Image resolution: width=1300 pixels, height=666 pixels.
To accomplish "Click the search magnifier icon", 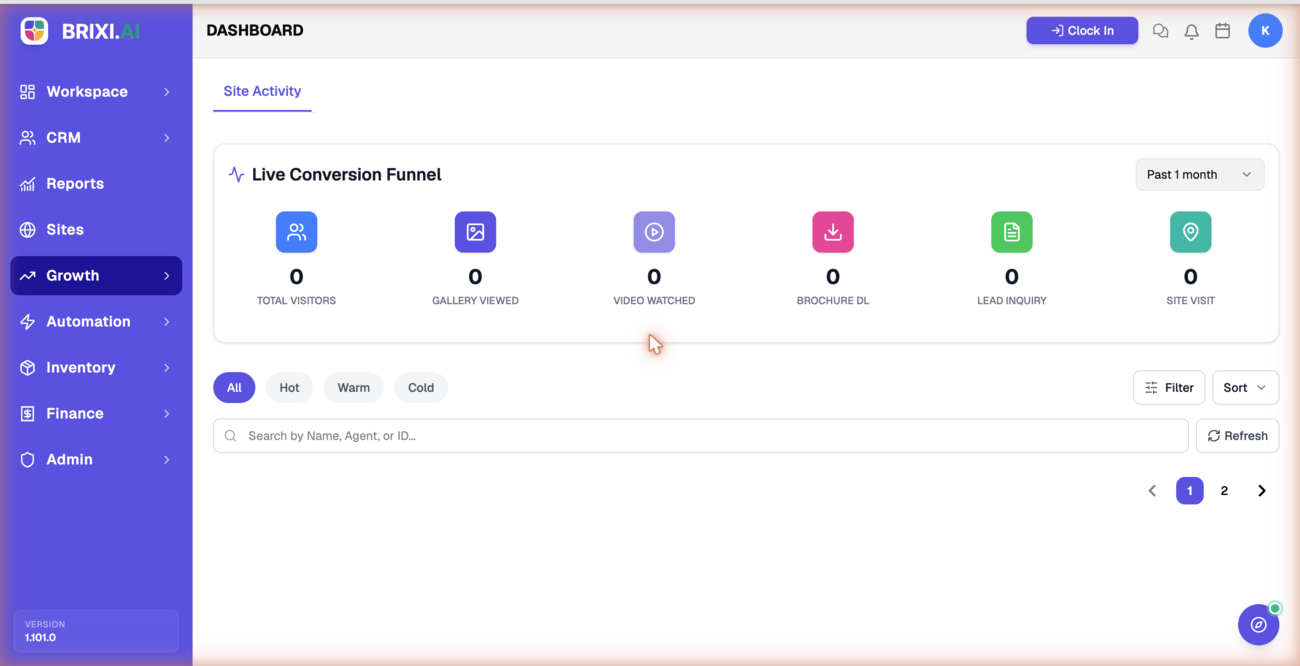I will click(x=231, y=436).
